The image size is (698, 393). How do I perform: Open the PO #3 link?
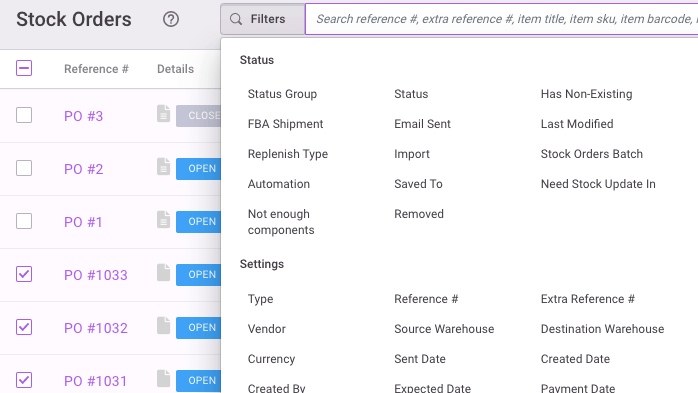click(x=83, y=116)
